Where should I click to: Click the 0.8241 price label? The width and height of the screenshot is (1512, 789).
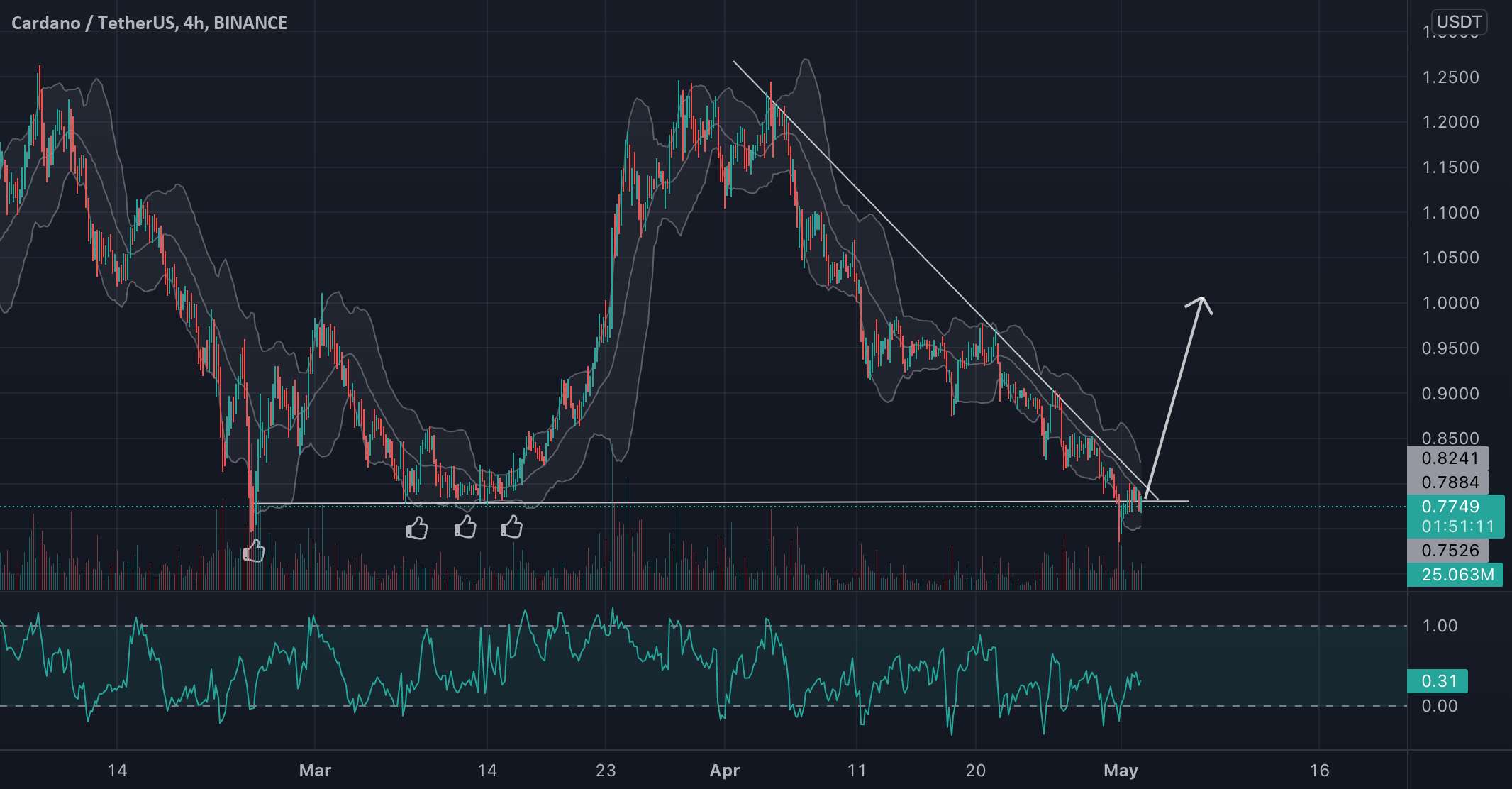(x=1448, y=458)
